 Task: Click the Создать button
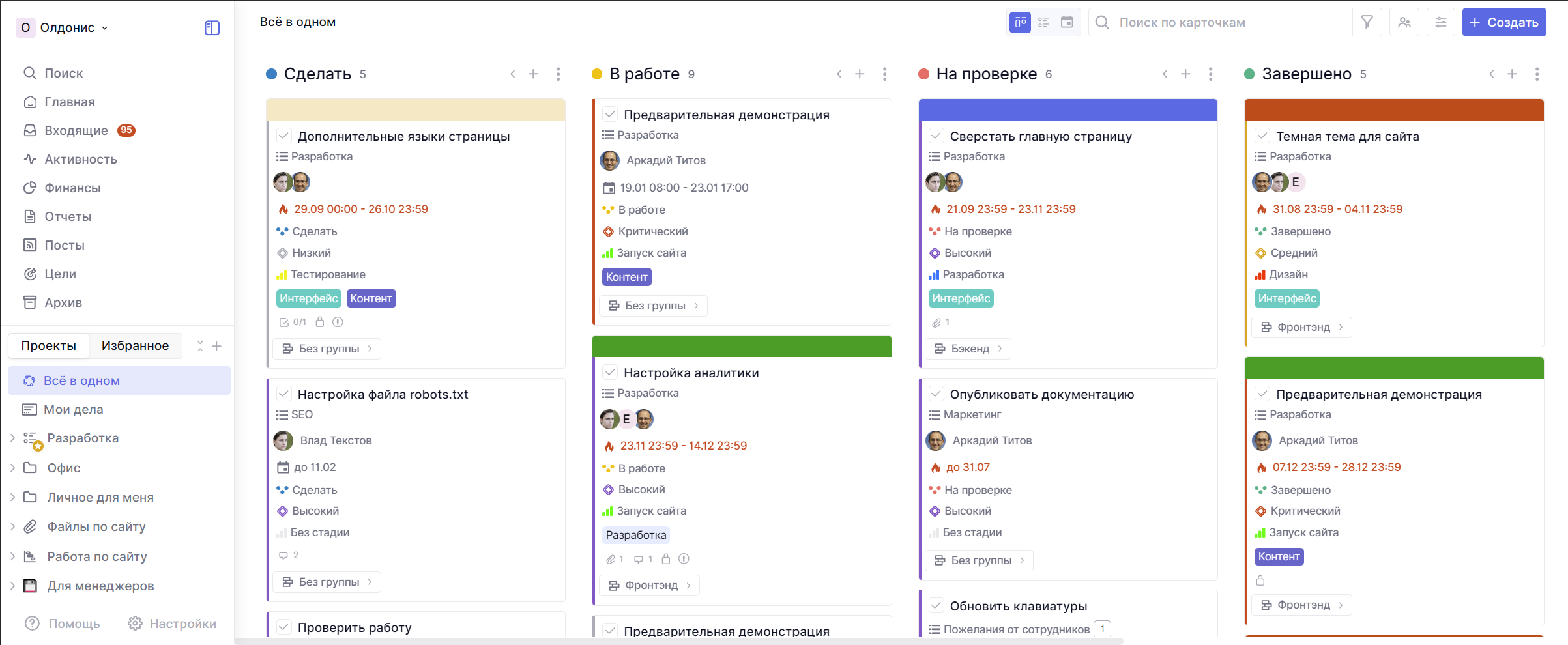(1503, 22)
